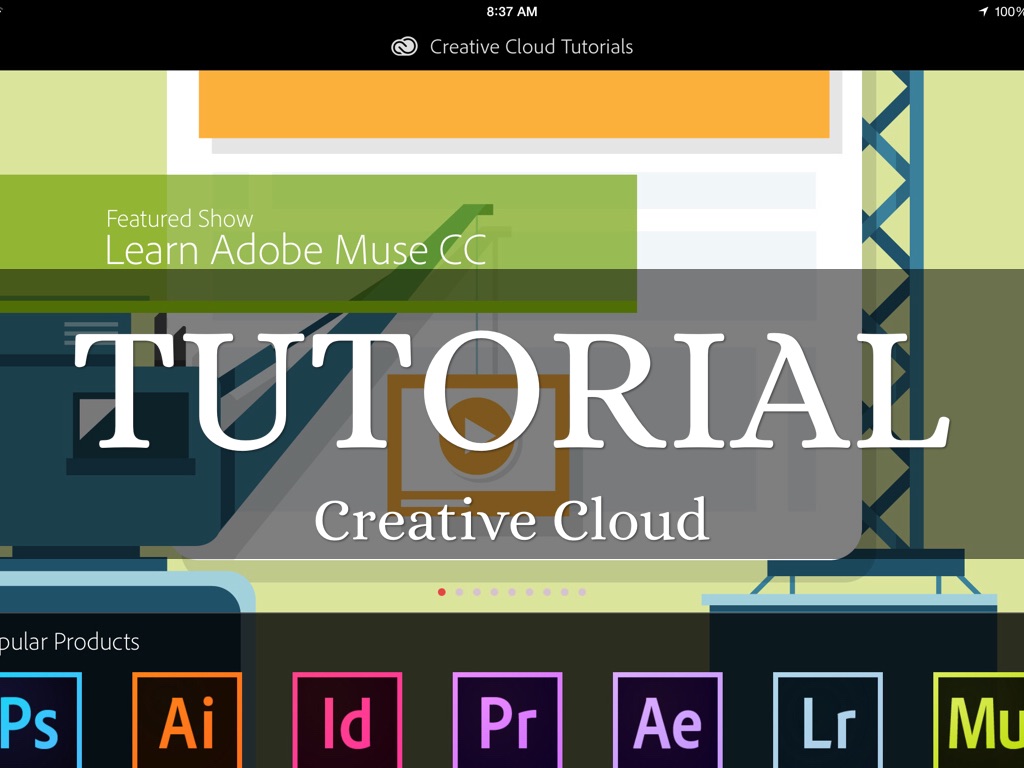Tap the Popular Products section heading
The width and height of the screenshot is (1024, 768).
[70, 642]
